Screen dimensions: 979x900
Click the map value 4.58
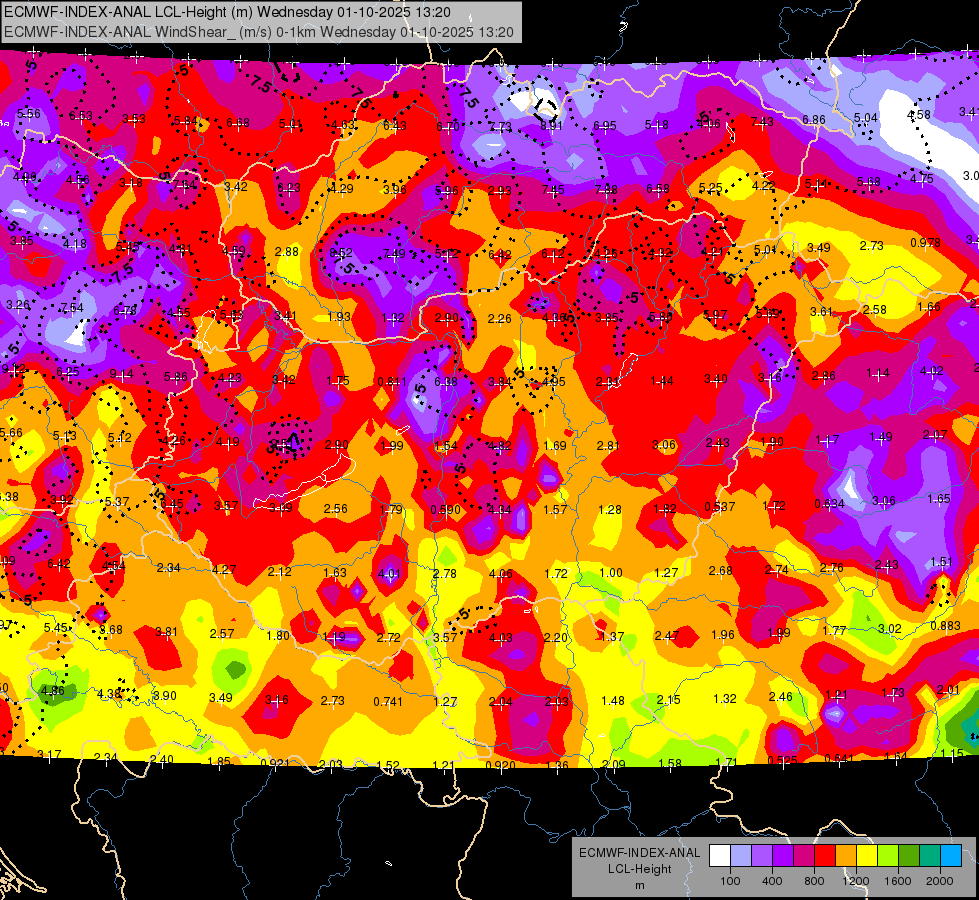919,115
